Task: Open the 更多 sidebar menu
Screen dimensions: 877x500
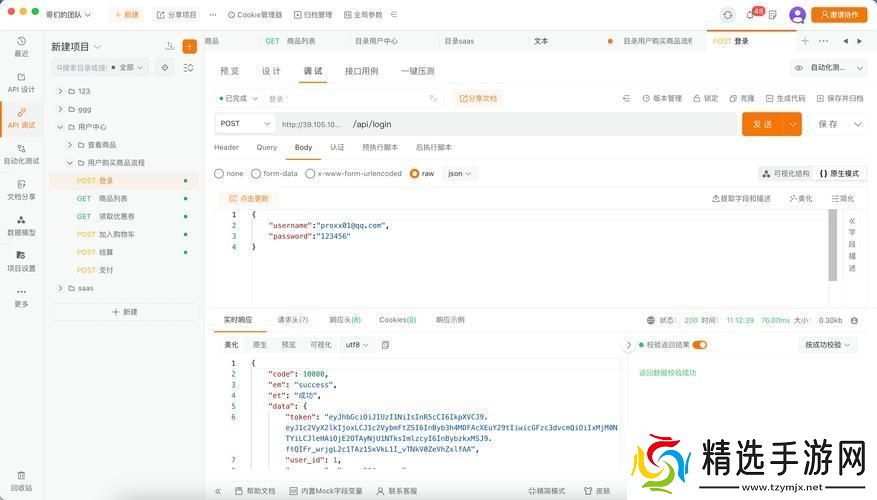Action: click(21, 297)
